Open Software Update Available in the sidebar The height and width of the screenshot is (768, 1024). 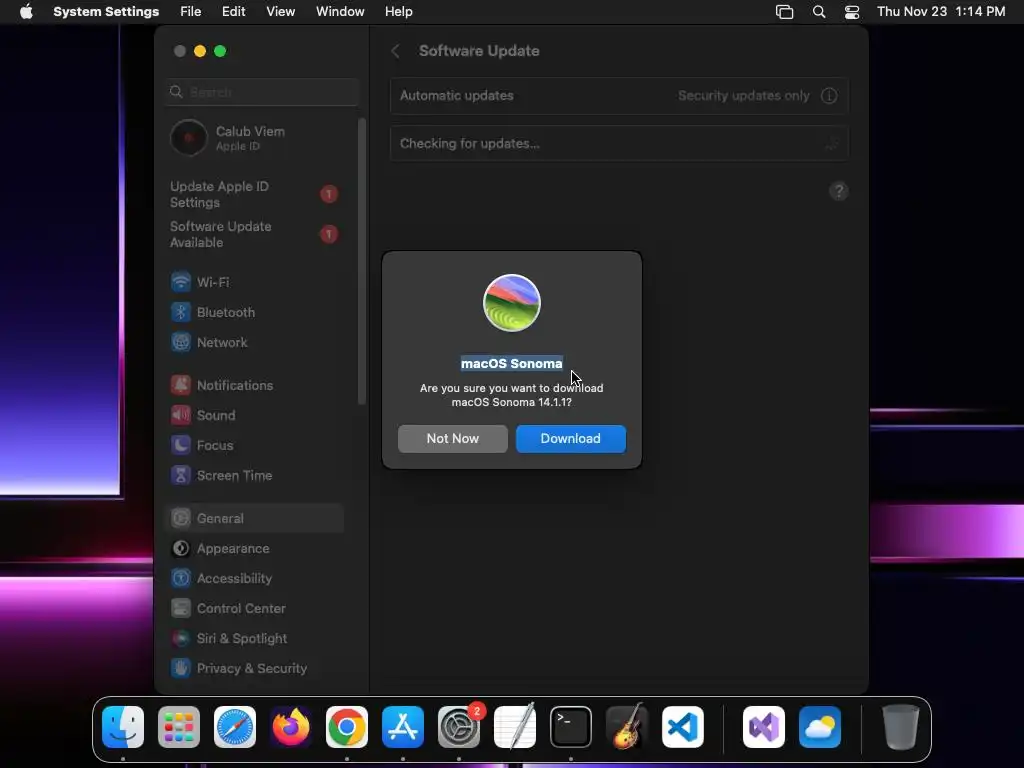(255, 234)
